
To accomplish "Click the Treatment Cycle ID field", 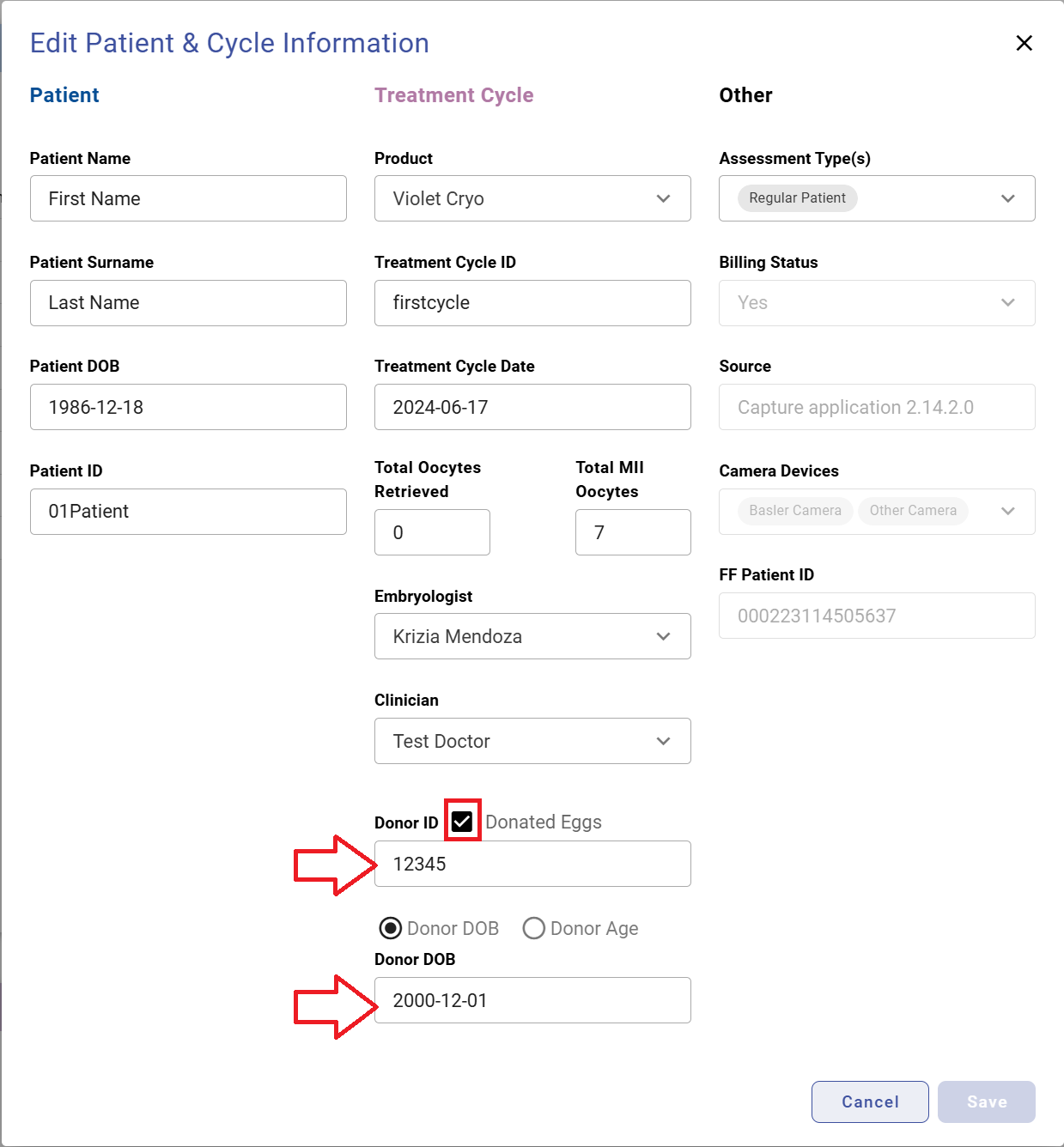I will tap(532, 303).
